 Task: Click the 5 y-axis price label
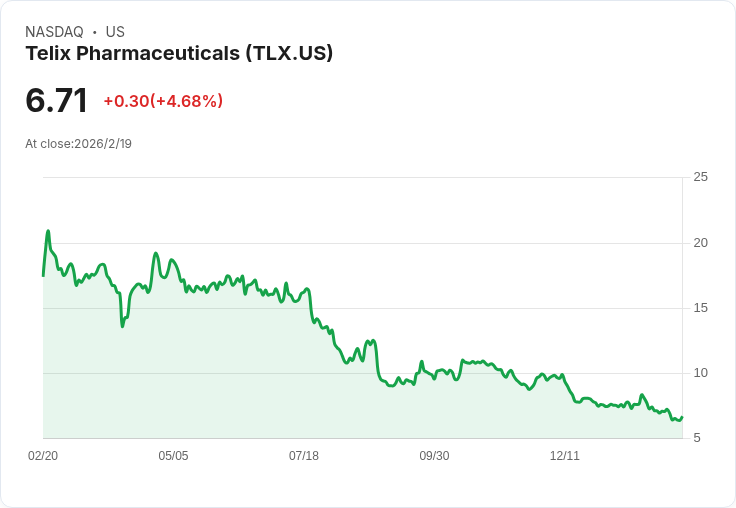(x=697, y=438)
